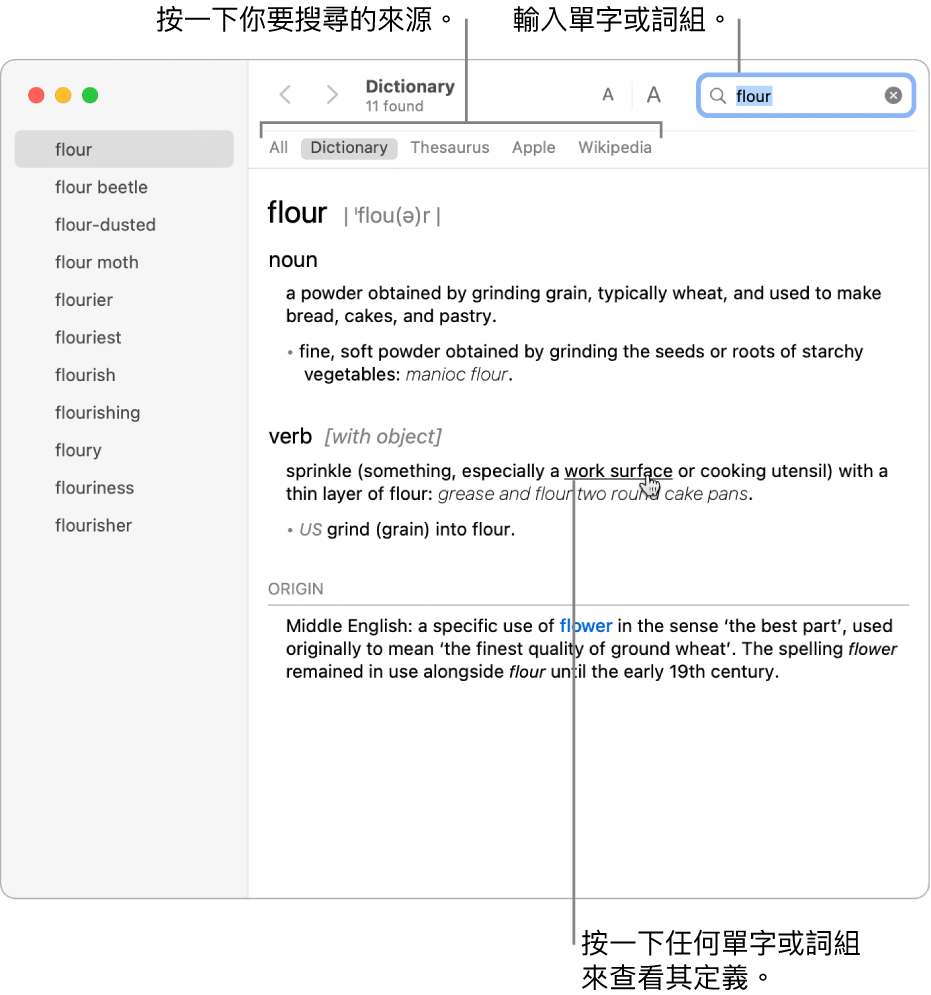The width and height of the screenshot is (931, 995).
Task: Click in the search field containing flour
Action: (805, 96)
